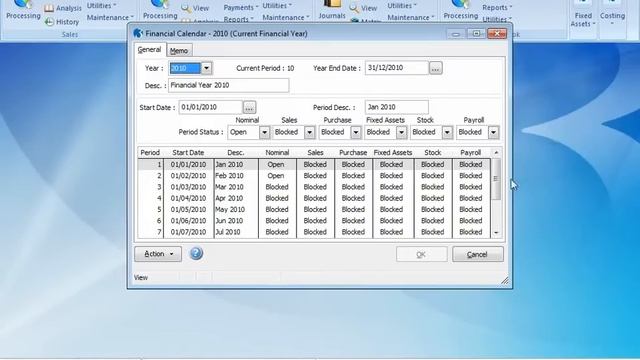Open Maintenance menu in Sales group

pos(110,18)
